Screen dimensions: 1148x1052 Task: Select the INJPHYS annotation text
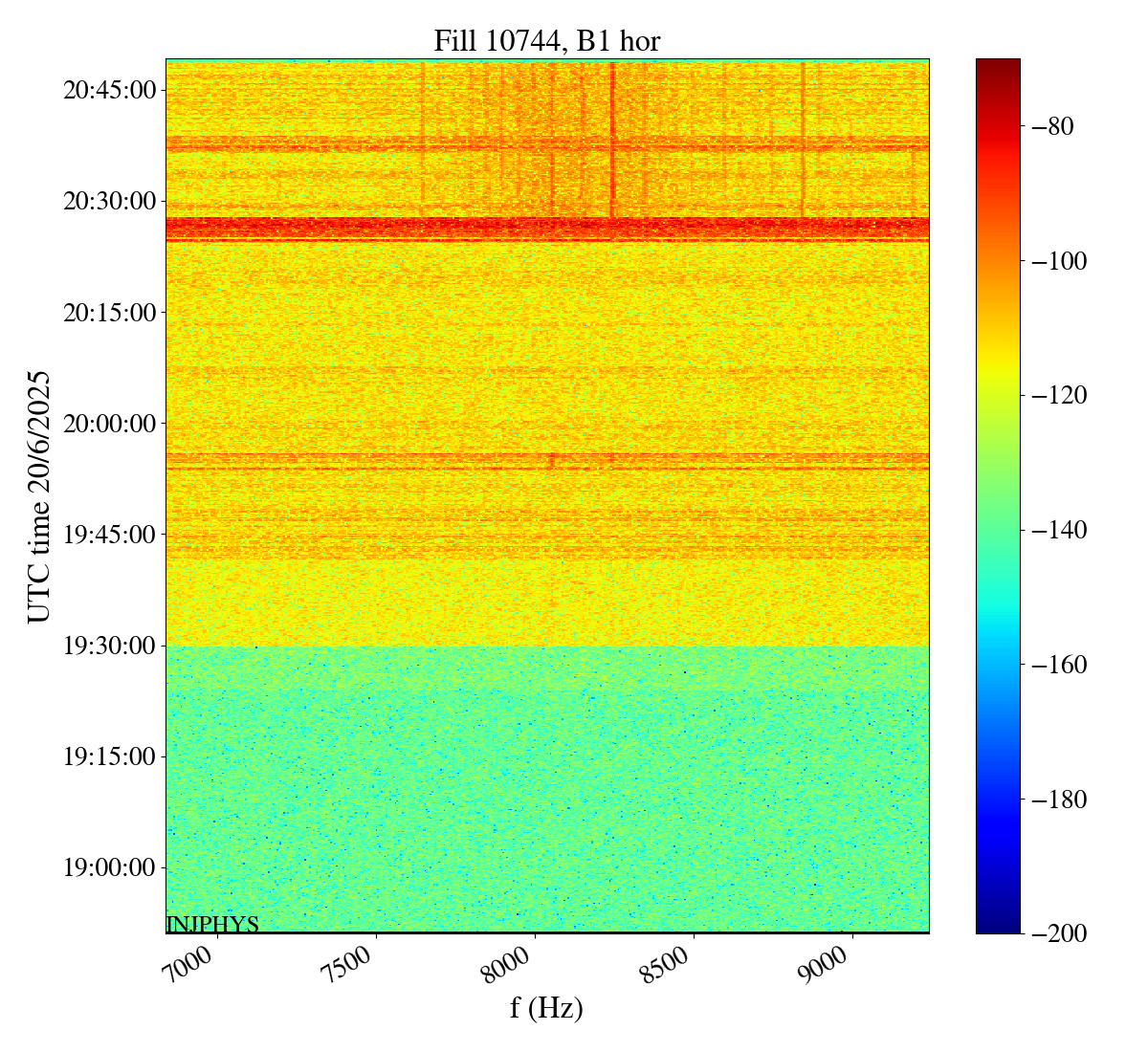pos(212,924)
